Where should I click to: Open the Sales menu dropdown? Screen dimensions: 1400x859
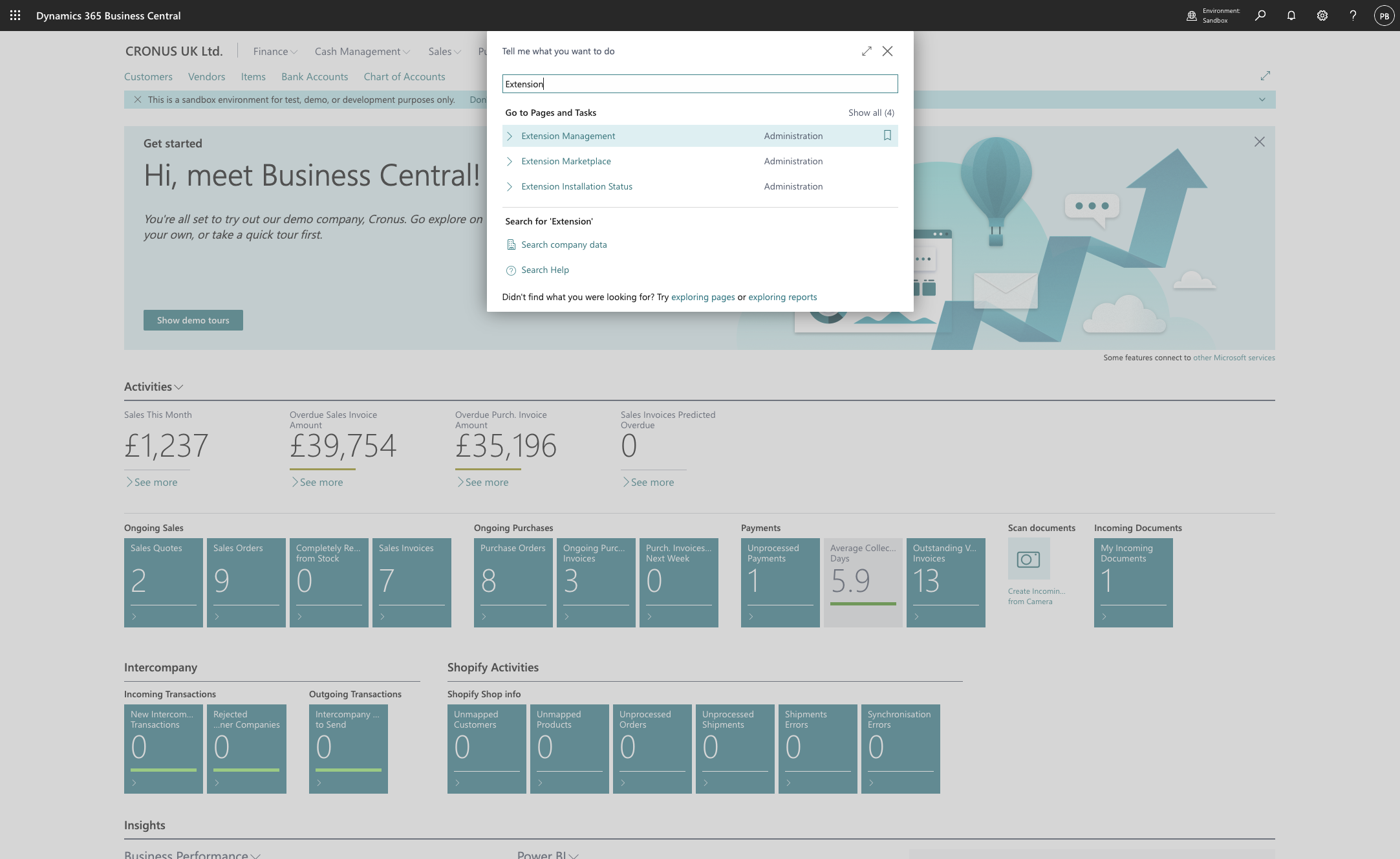pyautogui.click(x=444, y=51)
